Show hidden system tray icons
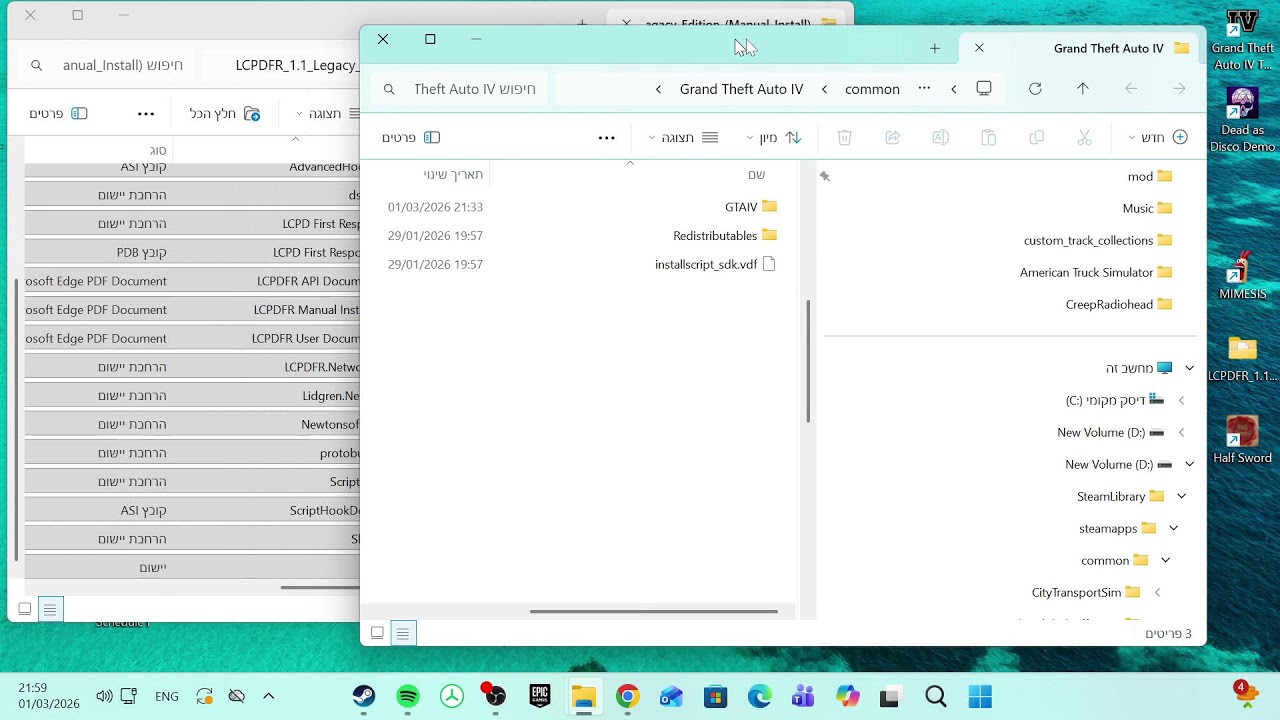1280x720 pixels. [x=268, y=696]
